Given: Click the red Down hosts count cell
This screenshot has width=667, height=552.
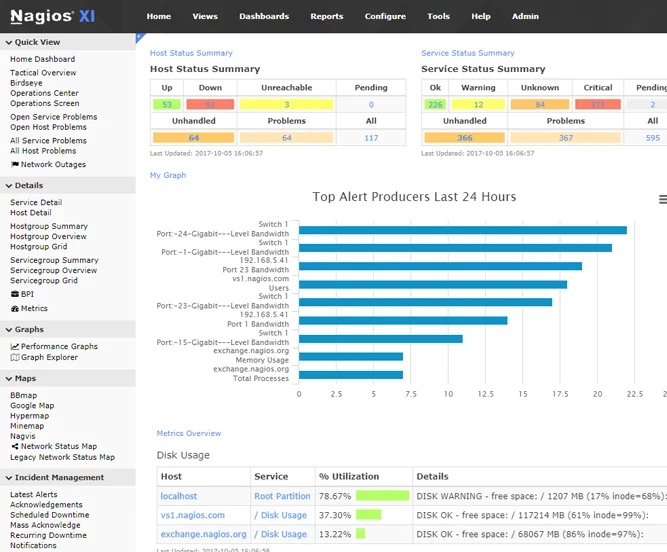Looking at the screenshot, I should pyautogui.click(x=210, y=105).
